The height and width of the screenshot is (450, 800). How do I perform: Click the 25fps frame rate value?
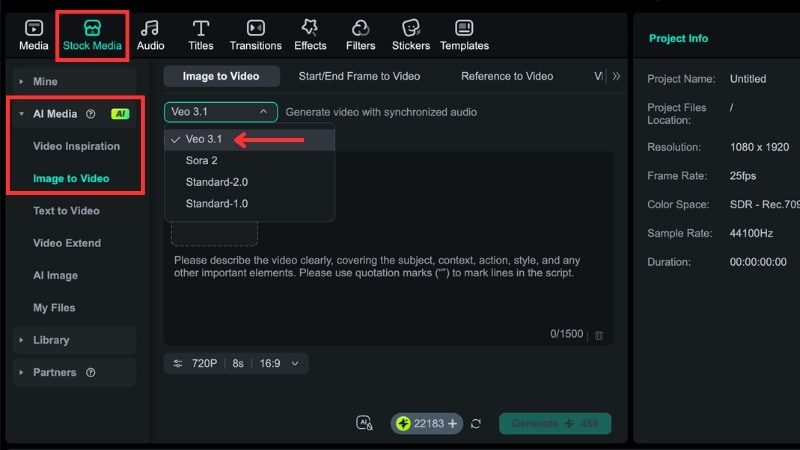click(x=743, y=176)
